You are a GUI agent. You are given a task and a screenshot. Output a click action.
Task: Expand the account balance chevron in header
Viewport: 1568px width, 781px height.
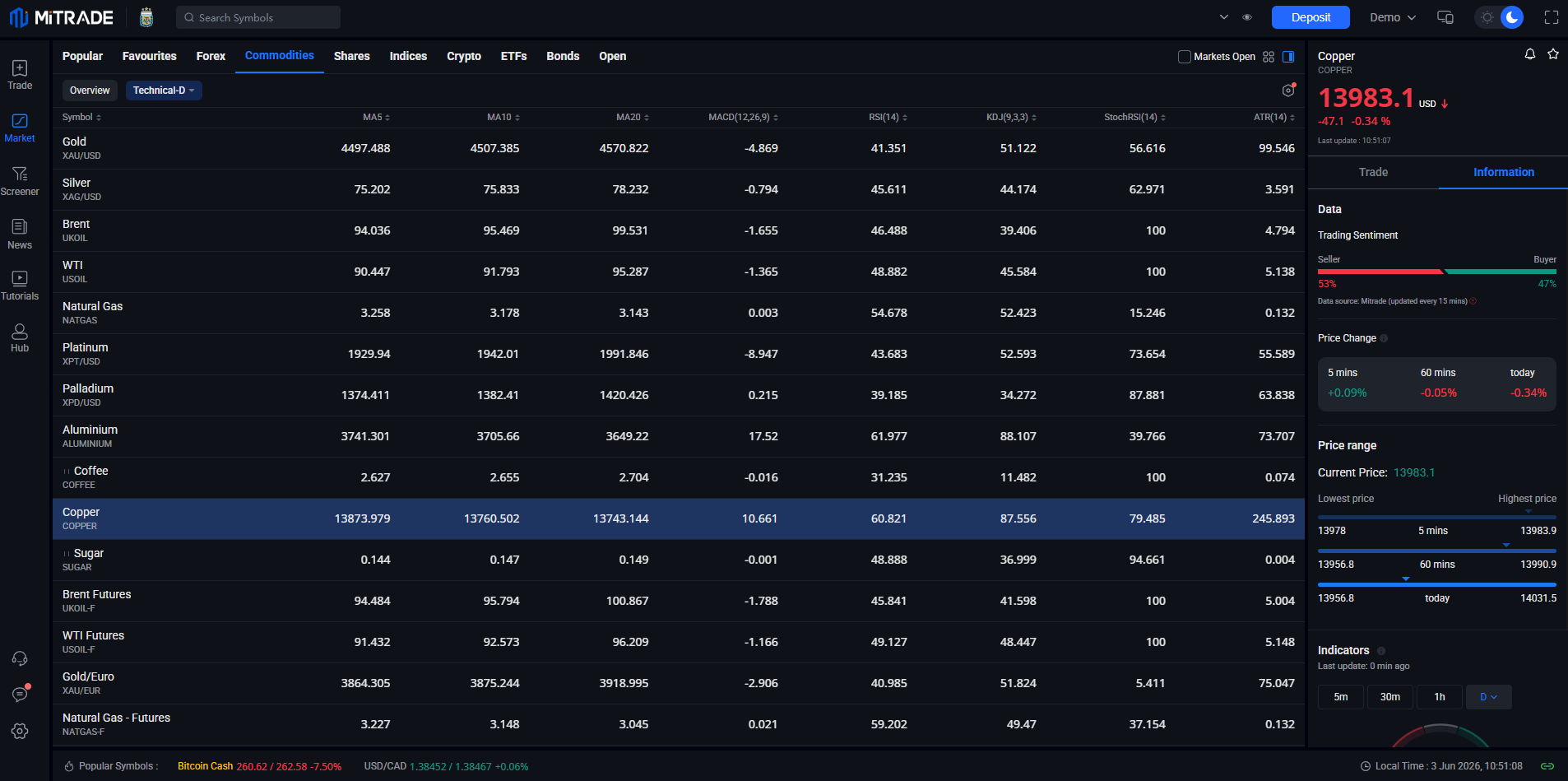(1223, 17)
